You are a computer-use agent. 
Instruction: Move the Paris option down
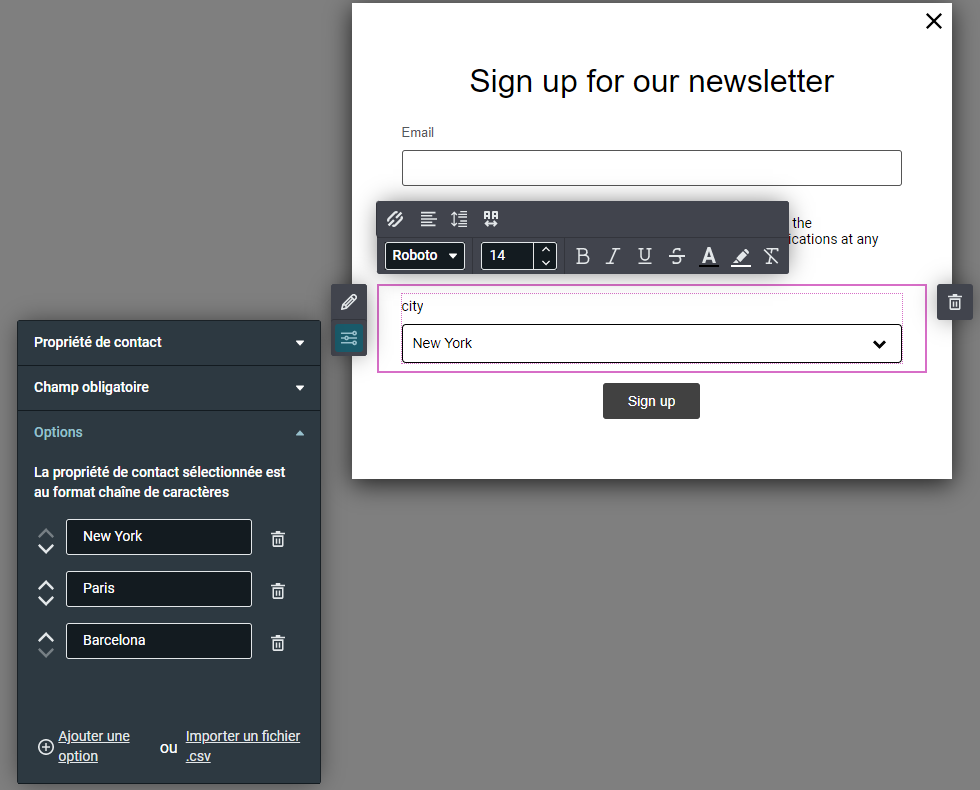point(46,601)
